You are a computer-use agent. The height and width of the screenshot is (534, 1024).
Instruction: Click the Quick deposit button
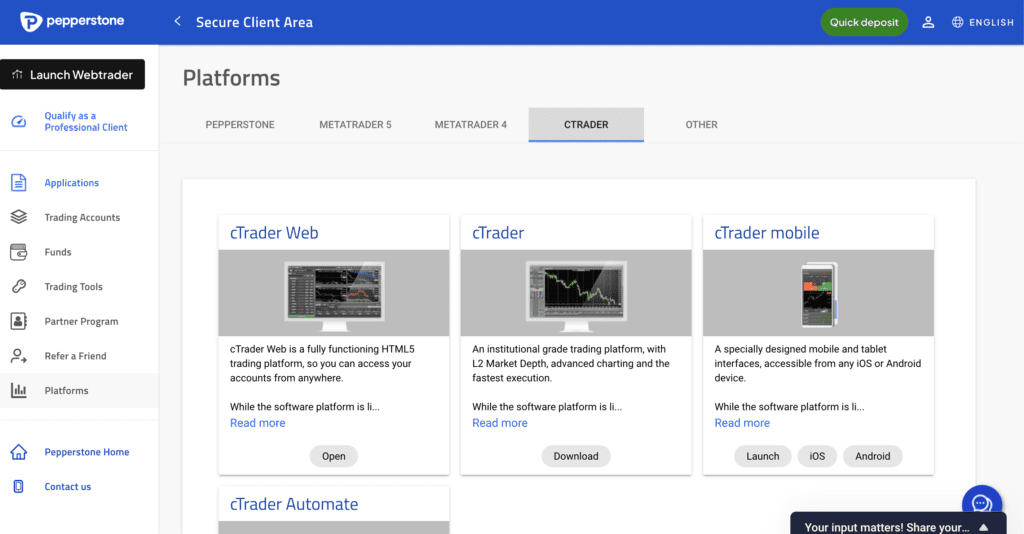[x=864, y=22]
